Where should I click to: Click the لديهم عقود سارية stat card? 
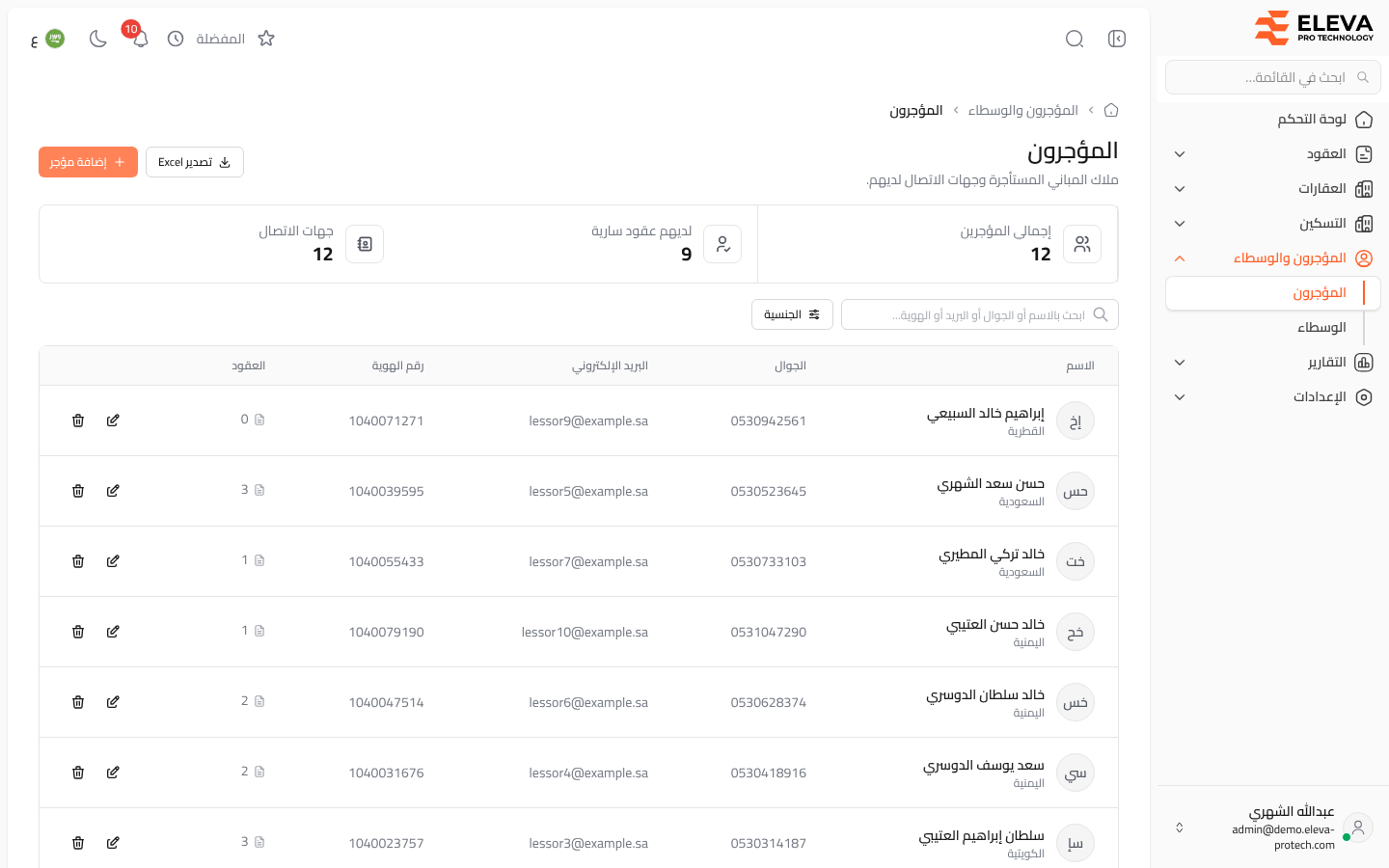pyautogui.click(x=578, y=244)
